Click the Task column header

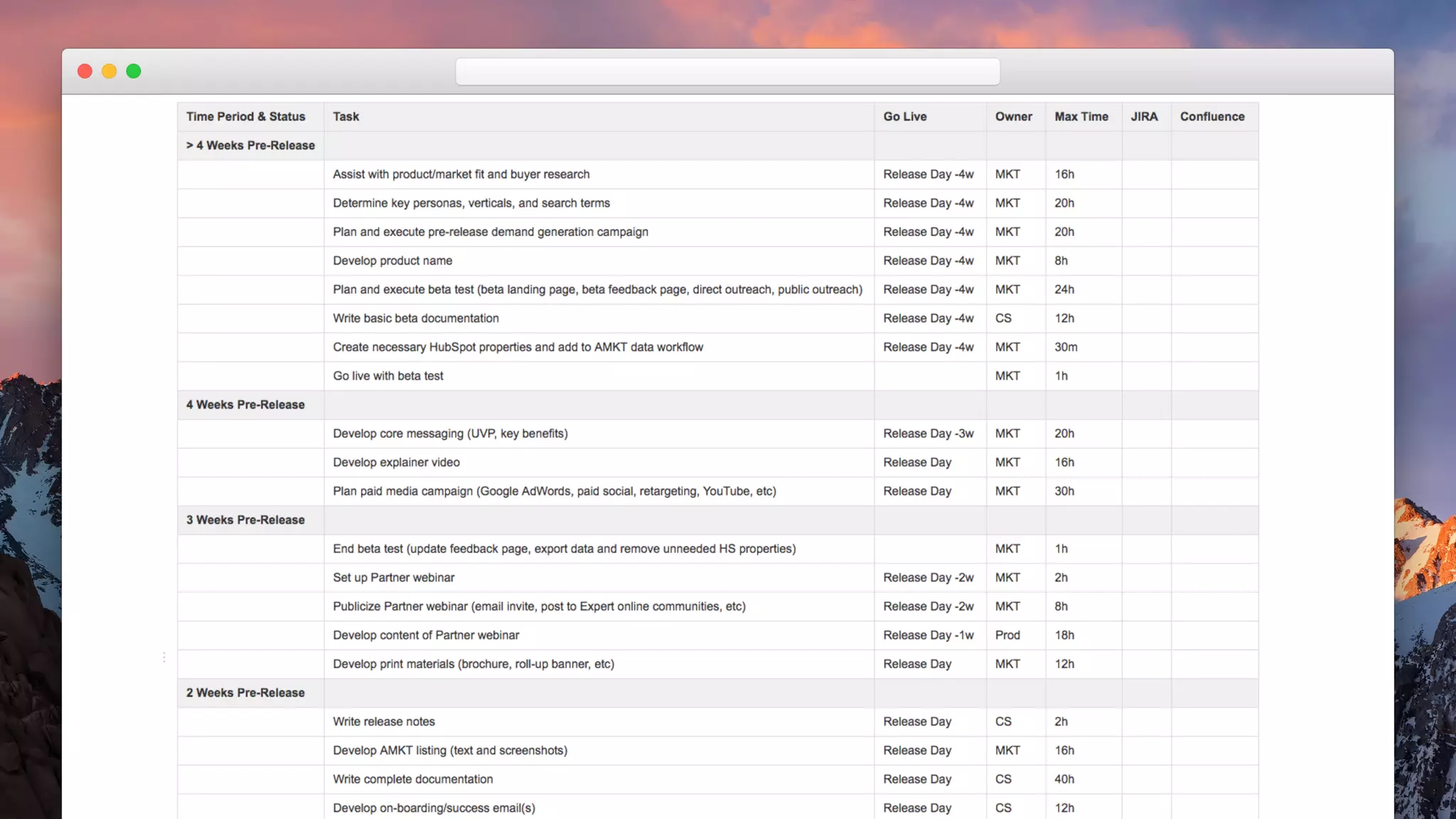click(x=346, y=117)
